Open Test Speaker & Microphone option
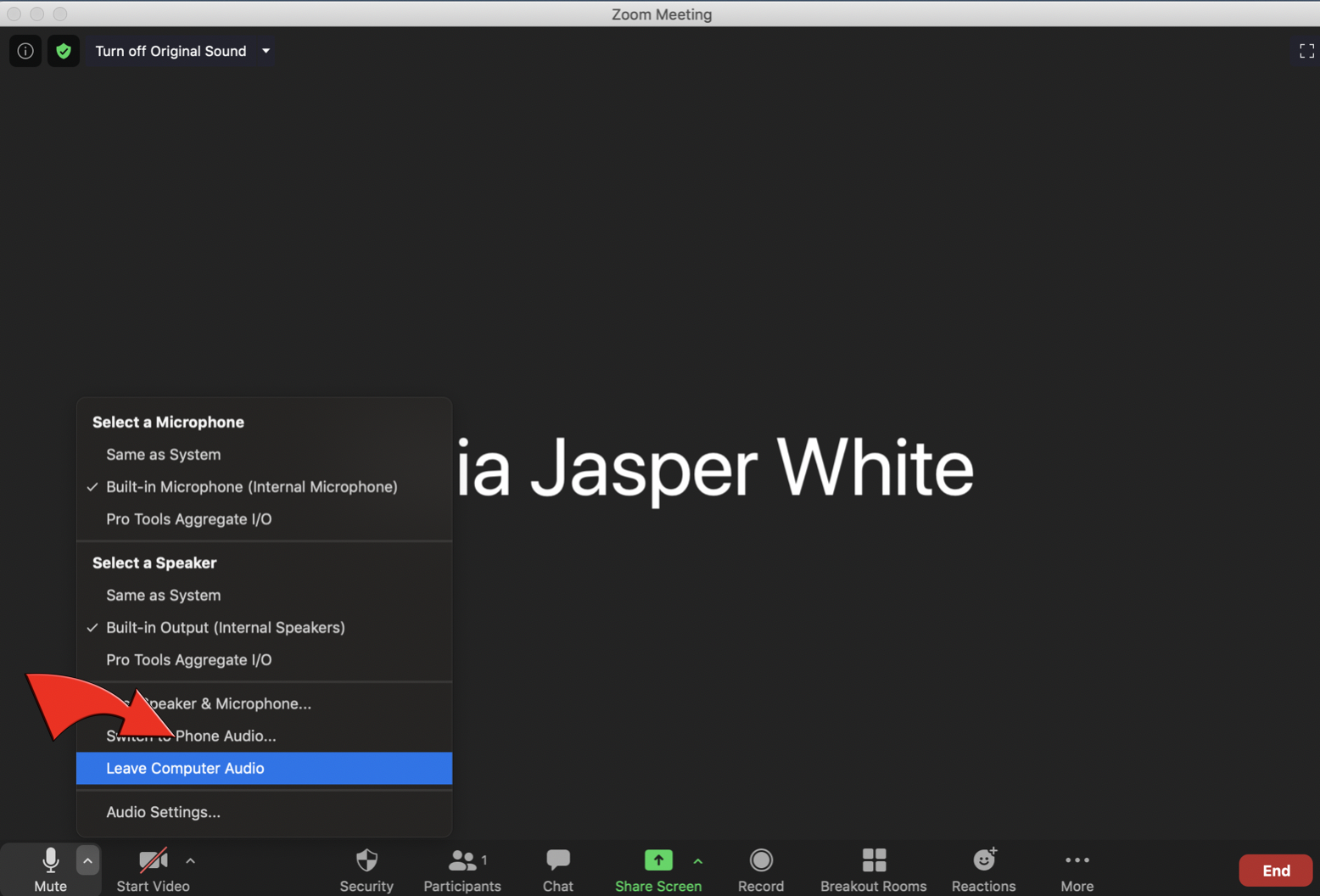Image resolution: width=1320 pixels, height=896 pixels. 264,703
